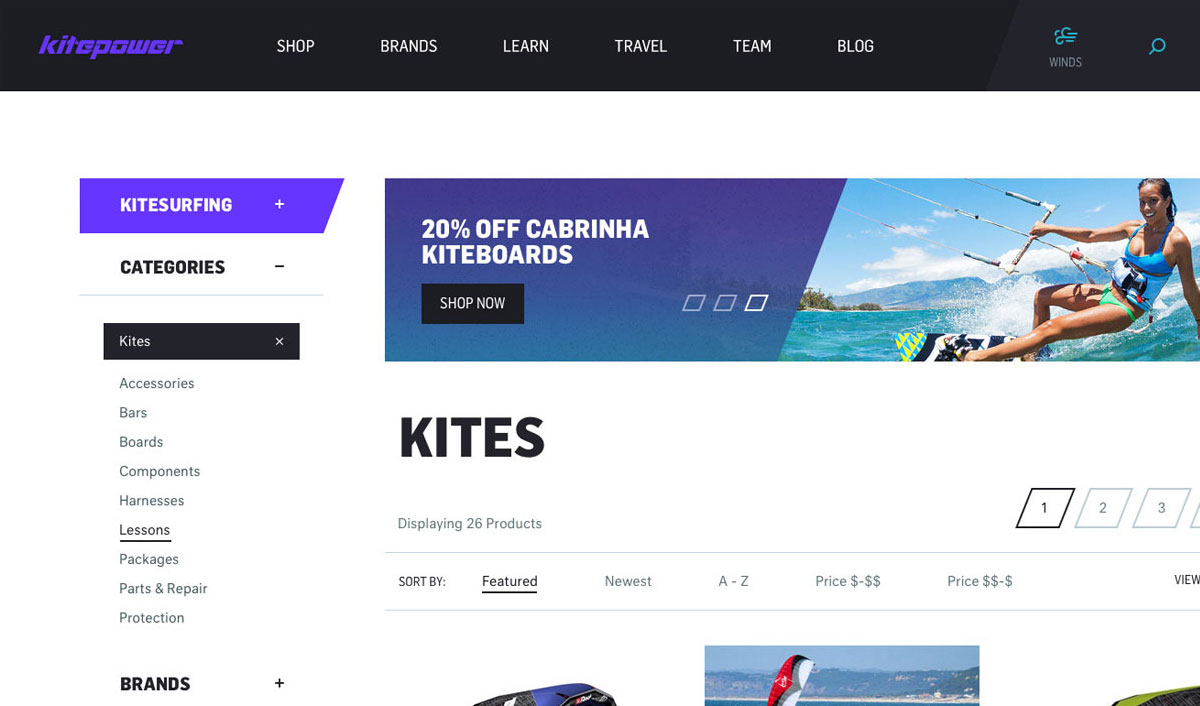This screenshot has width=1200, height=706.
Task: Select the second banner slide indicator
Action: click(725, 302)
